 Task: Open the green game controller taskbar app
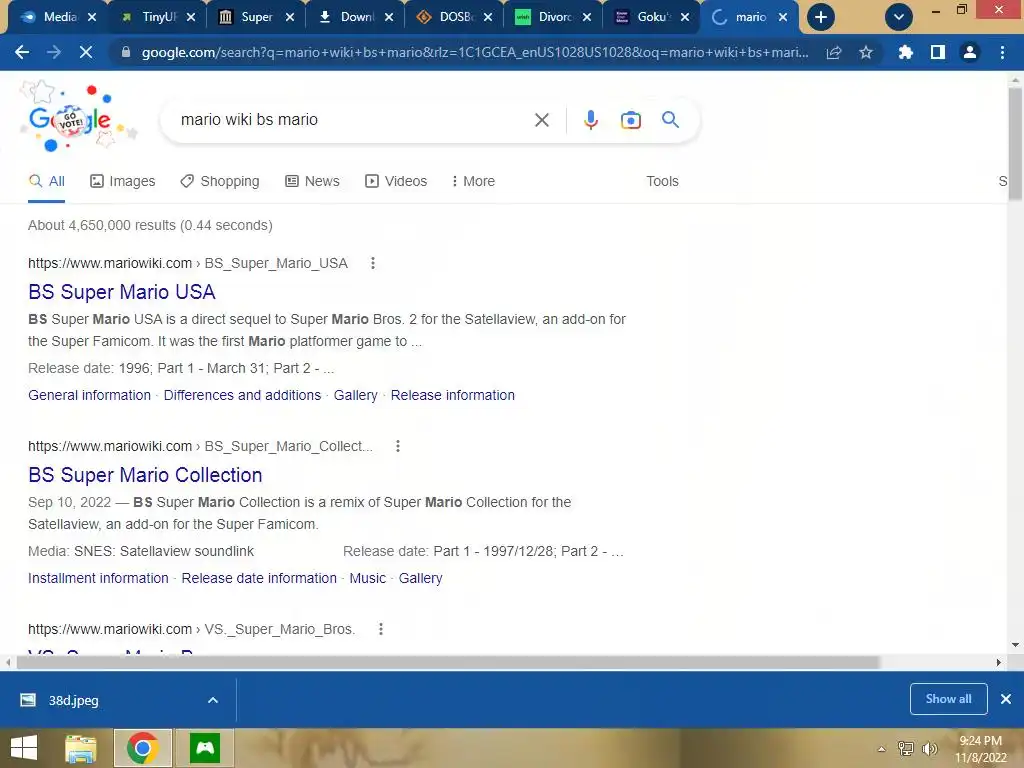(x=205, y=748)
